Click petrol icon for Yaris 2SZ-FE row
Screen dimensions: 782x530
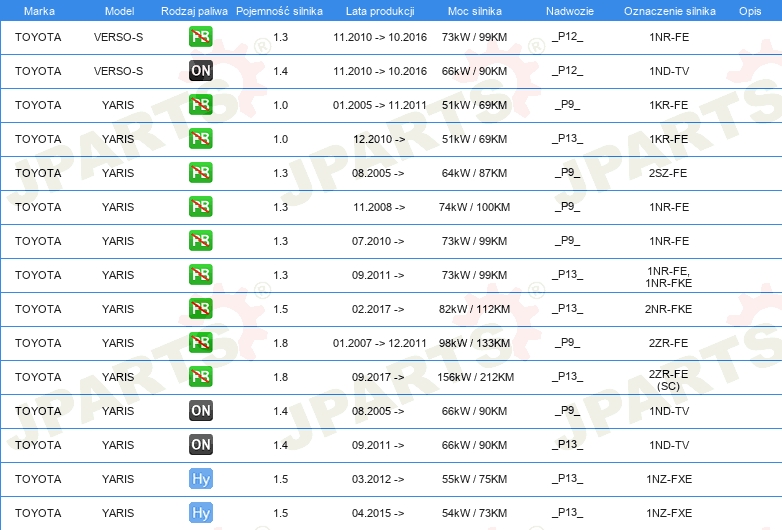200,172
